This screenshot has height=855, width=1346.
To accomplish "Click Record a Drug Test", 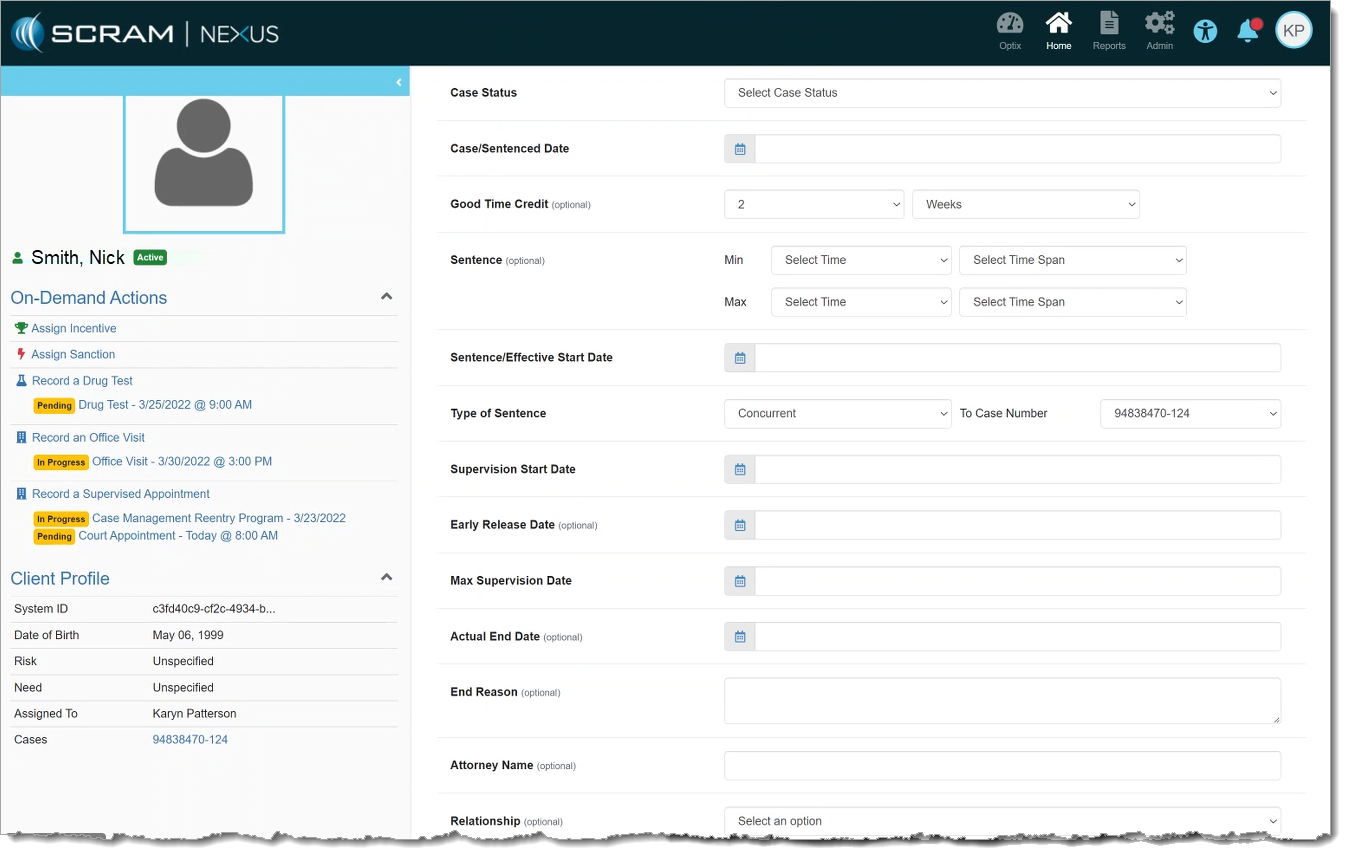I will tap(82, 381).
